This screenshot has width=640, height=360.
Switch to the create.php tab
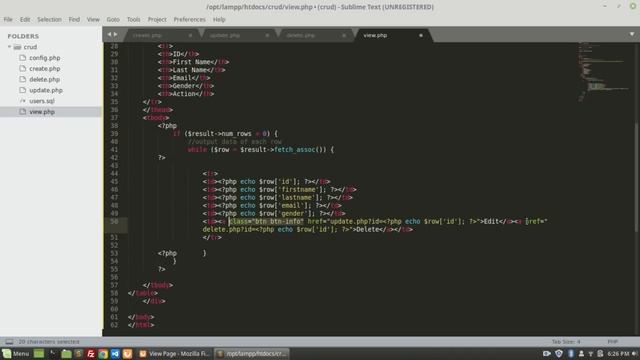[x=161, y=36]
